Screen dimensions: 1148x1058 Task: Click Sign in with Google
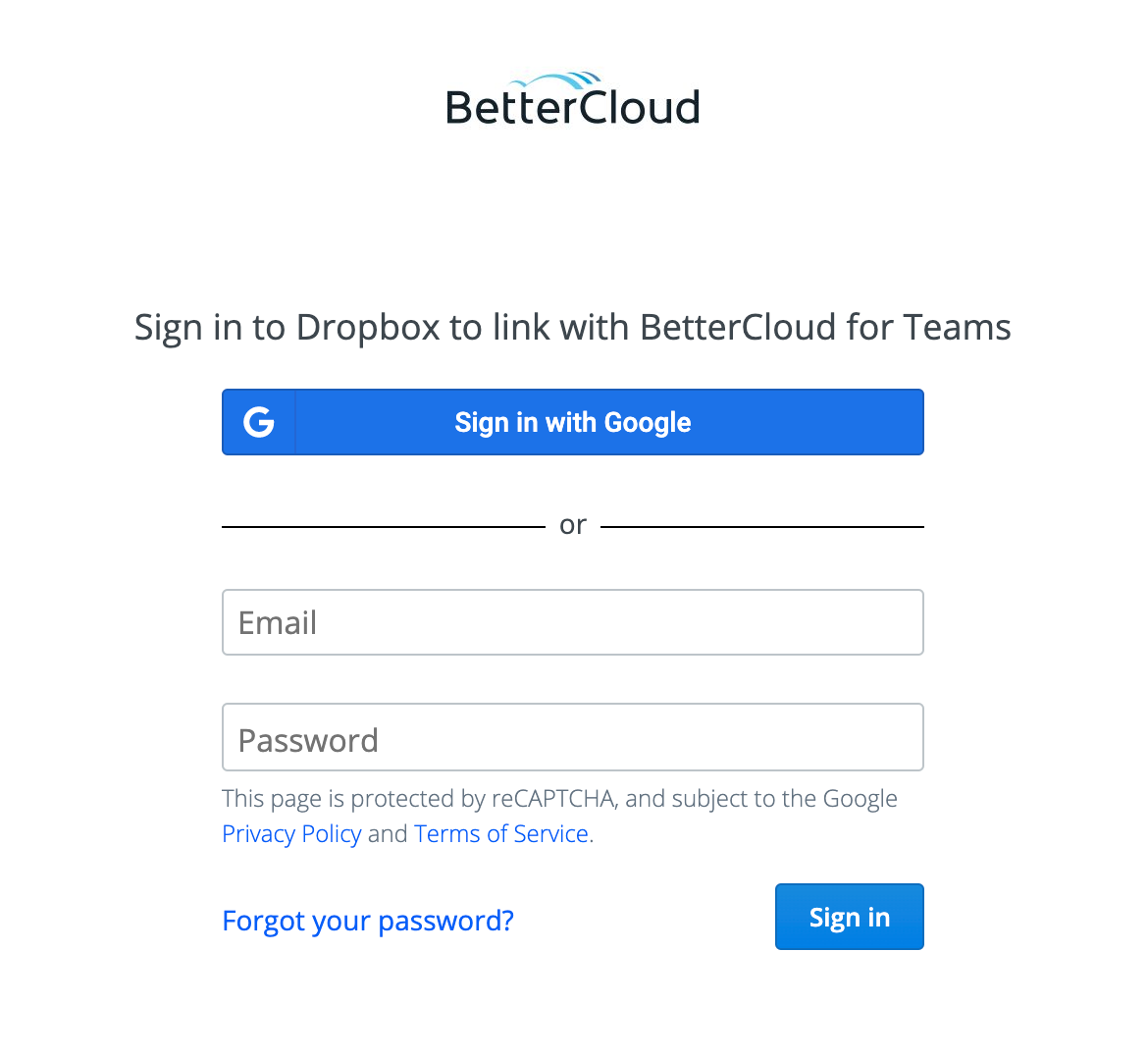coord(572,421)
